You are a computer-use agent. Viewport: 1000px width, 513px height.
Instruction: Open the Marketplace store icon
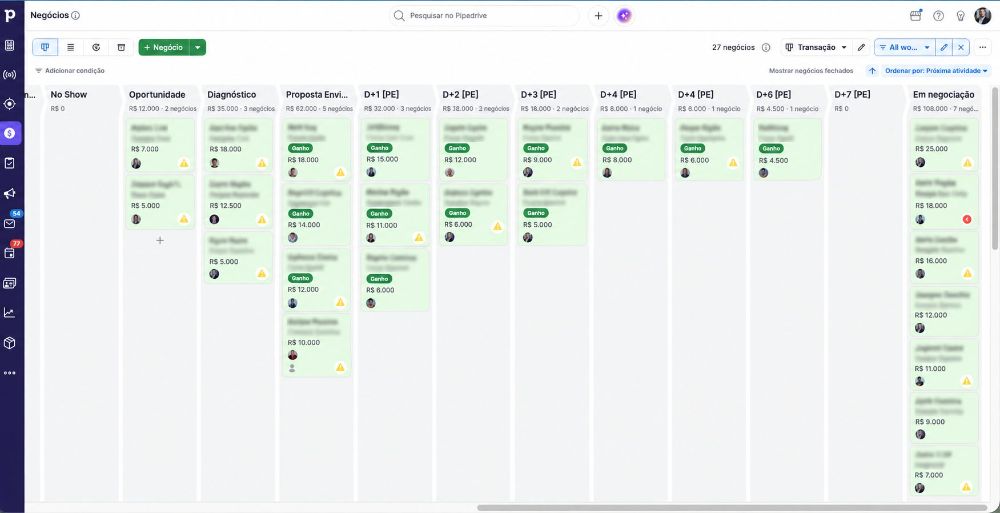click(916, 16)
